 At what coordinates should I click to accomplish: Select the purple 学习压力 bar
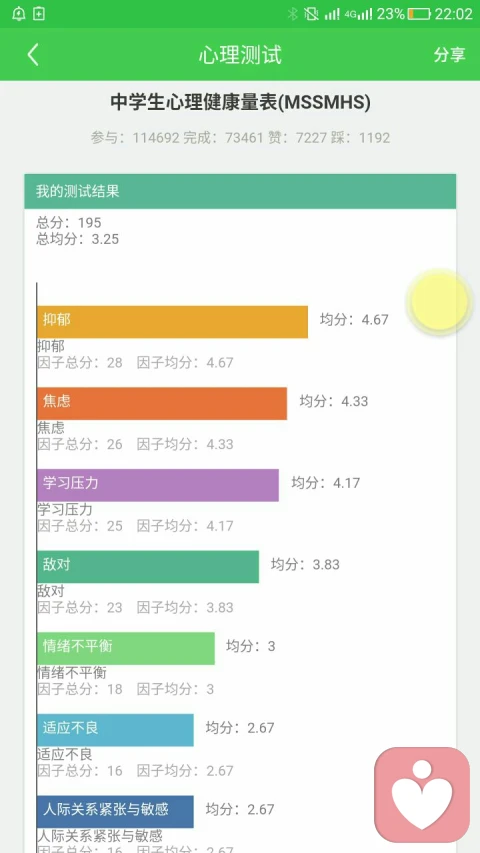coord(158,485)
